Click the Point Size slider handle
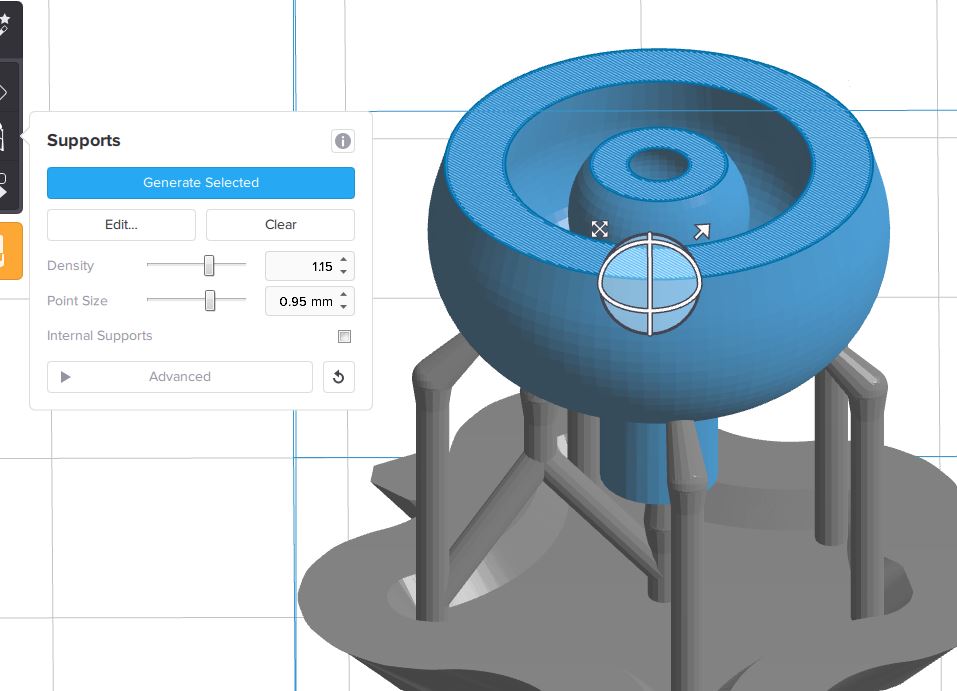 210,300
